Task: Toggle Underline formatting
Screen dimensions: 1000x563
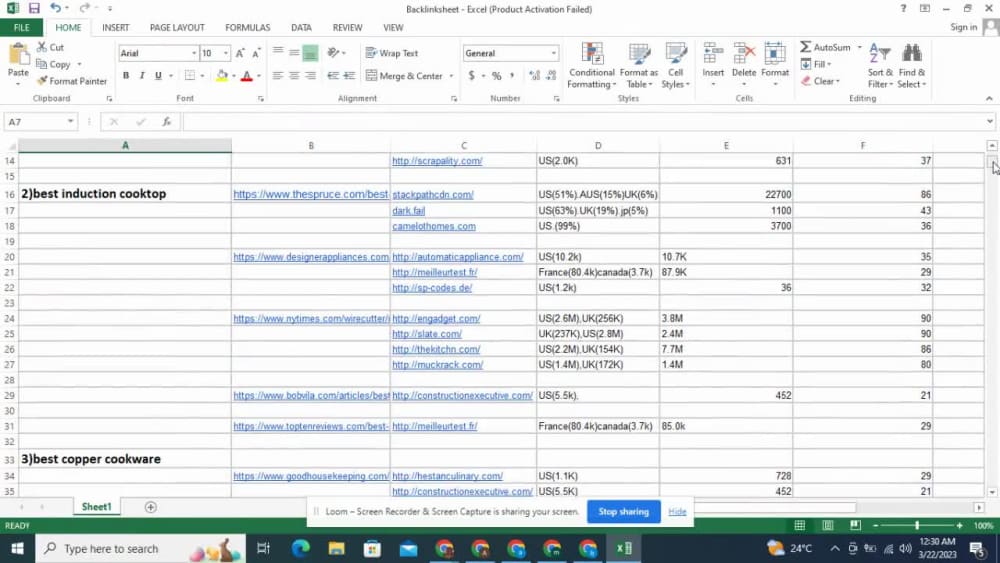Action: [158, 75]
